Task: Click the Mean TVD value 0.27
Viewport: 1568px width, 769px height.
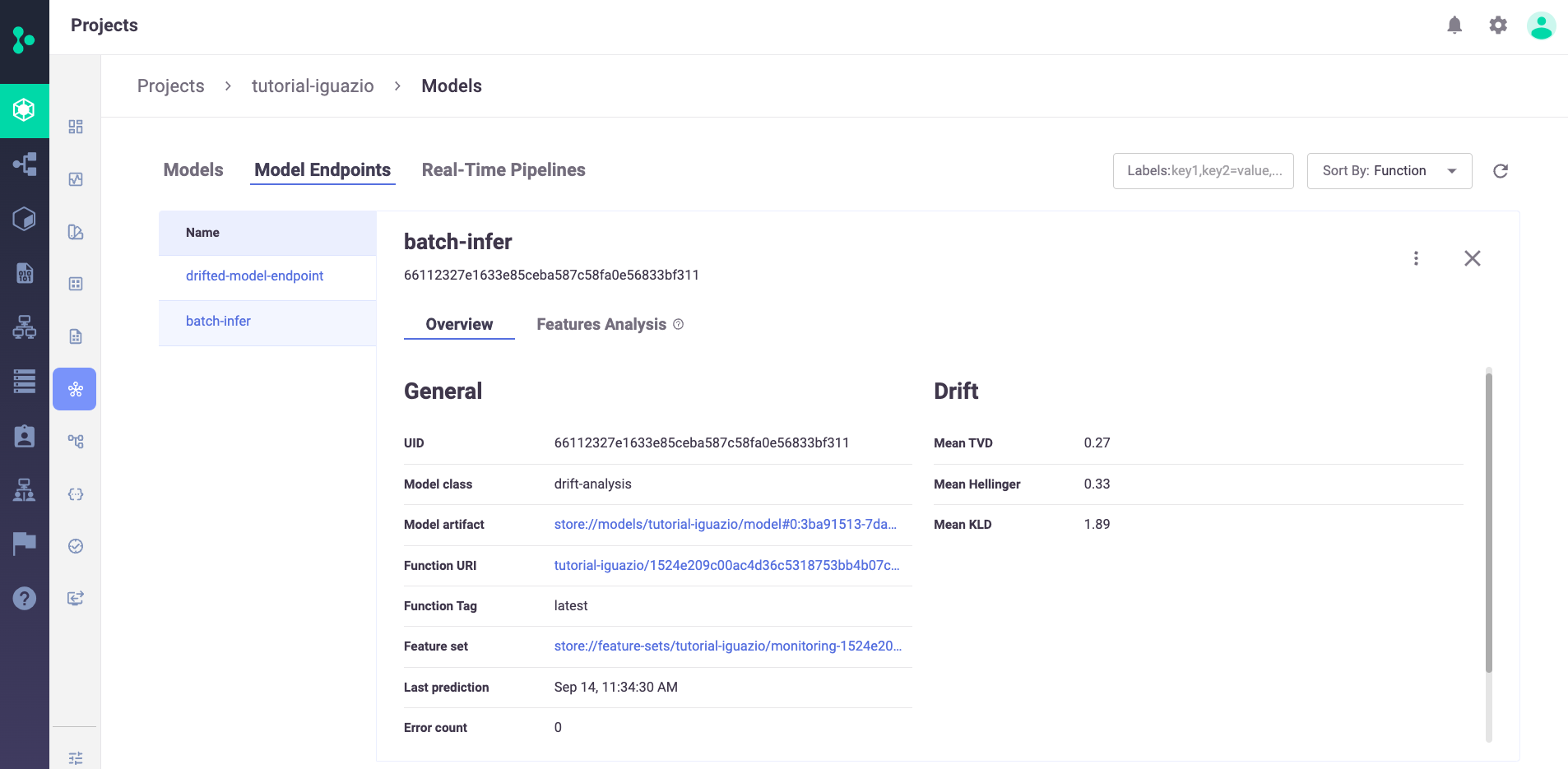Action: tap(1097, 443)
